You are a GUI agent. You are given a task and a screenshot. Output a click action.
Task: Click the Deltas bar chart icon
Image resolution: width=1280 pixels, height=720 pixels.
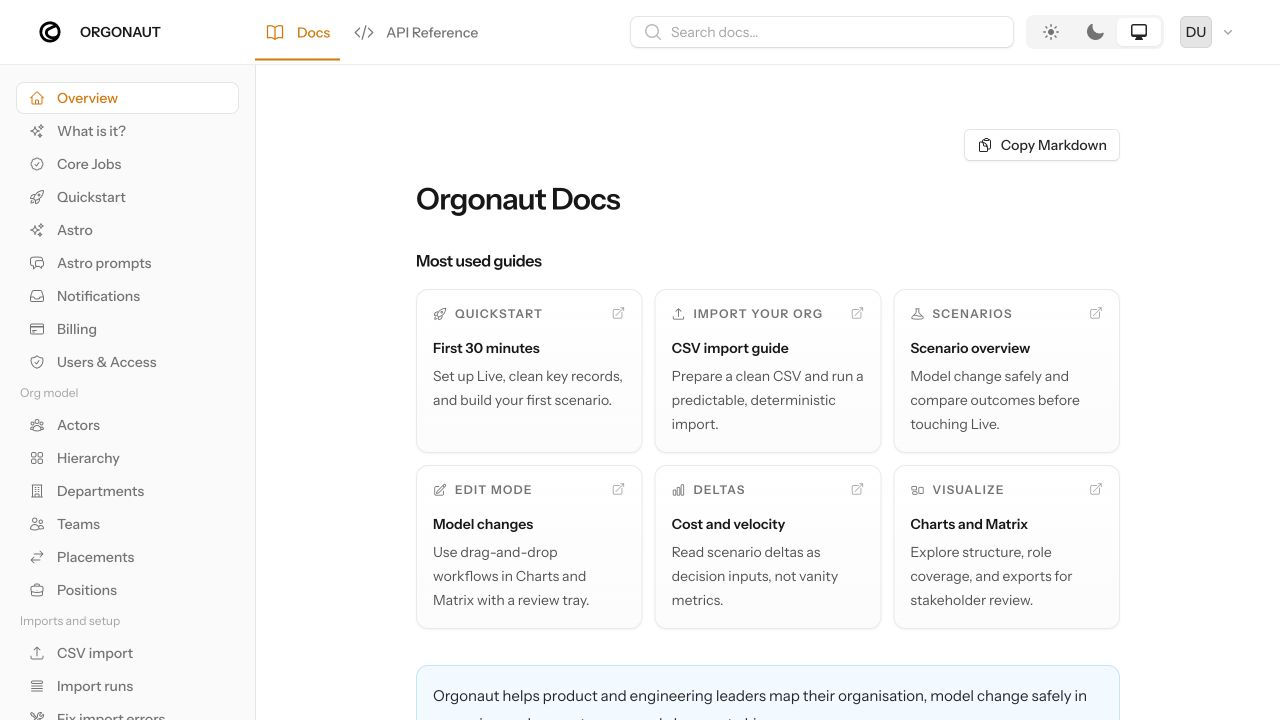pos(679,490)
